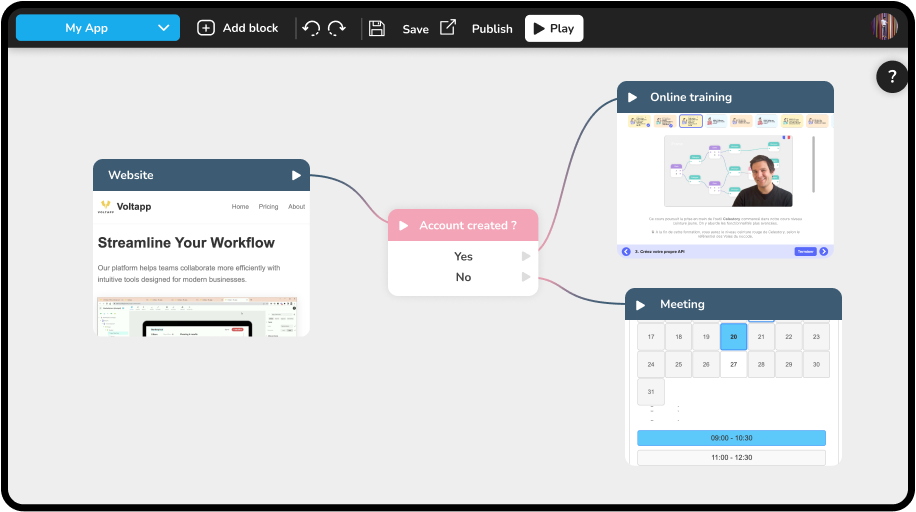Click the Publish button

click(x=492, y=29)
